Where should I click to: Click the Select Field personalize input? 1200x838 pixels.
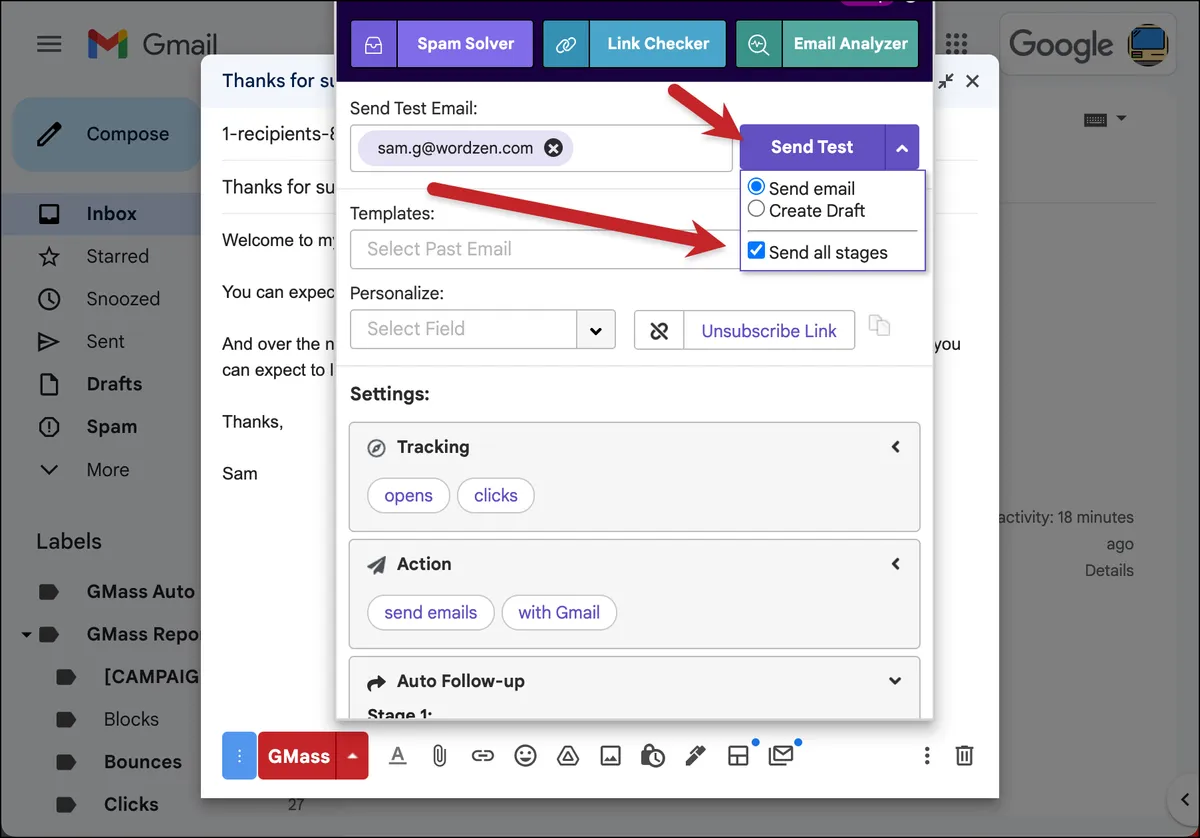464,329
